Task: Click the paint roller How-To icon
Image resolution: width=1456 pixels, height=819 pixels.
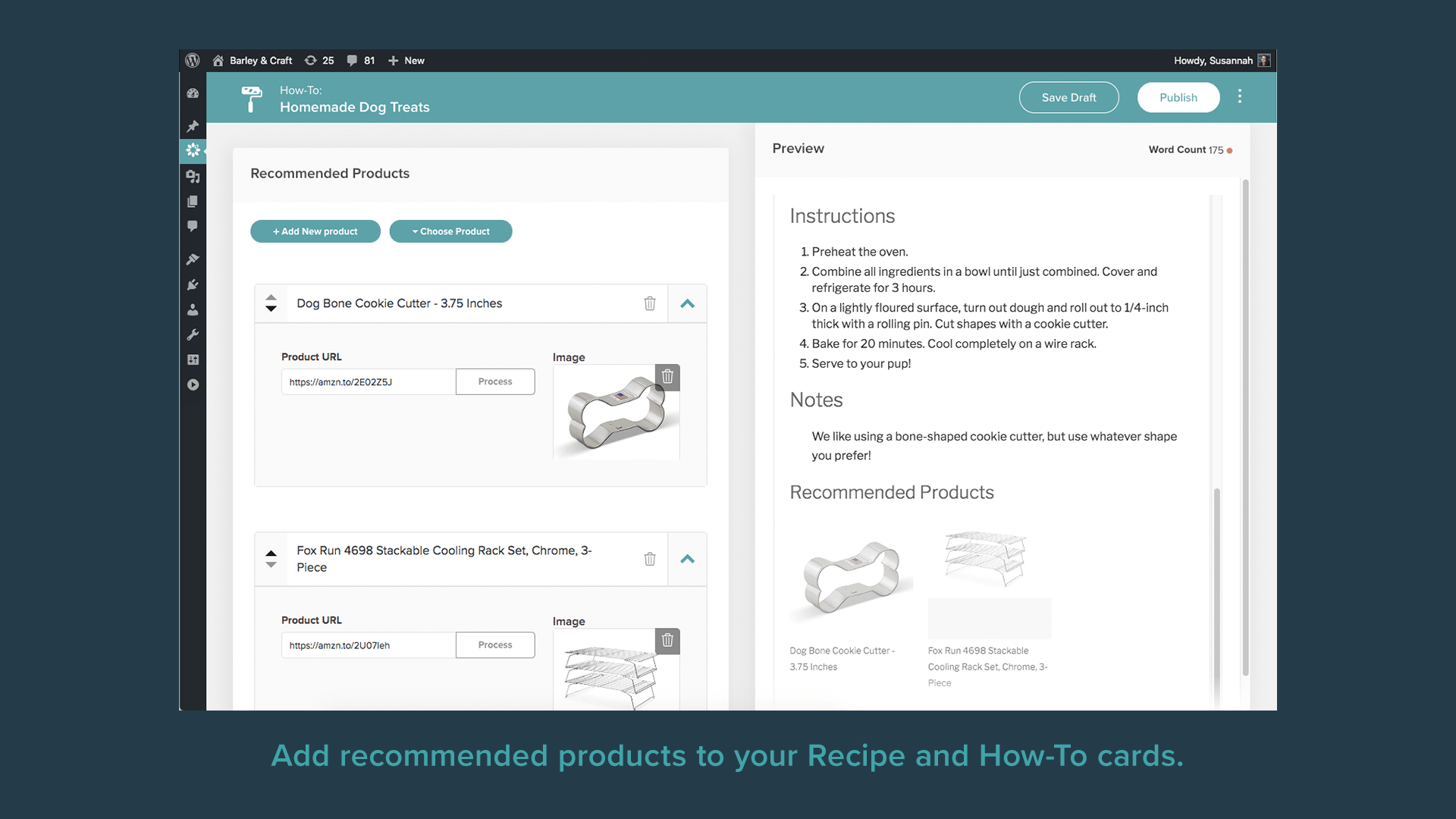Action: click(x=252, y=99)
